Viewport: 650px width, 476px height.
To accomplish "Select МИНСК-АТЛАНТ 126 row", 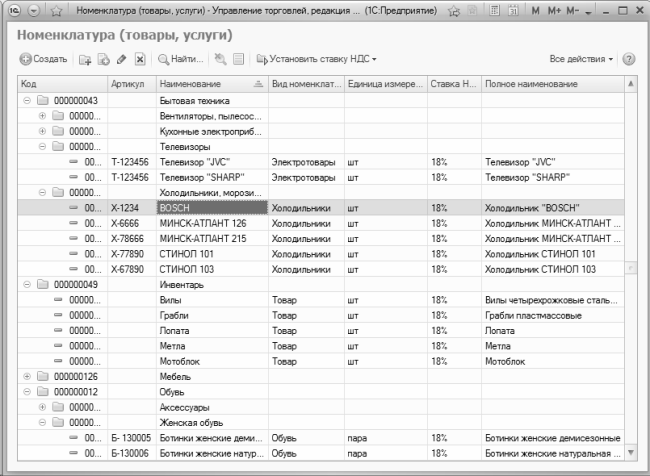I will pos(321,223).
